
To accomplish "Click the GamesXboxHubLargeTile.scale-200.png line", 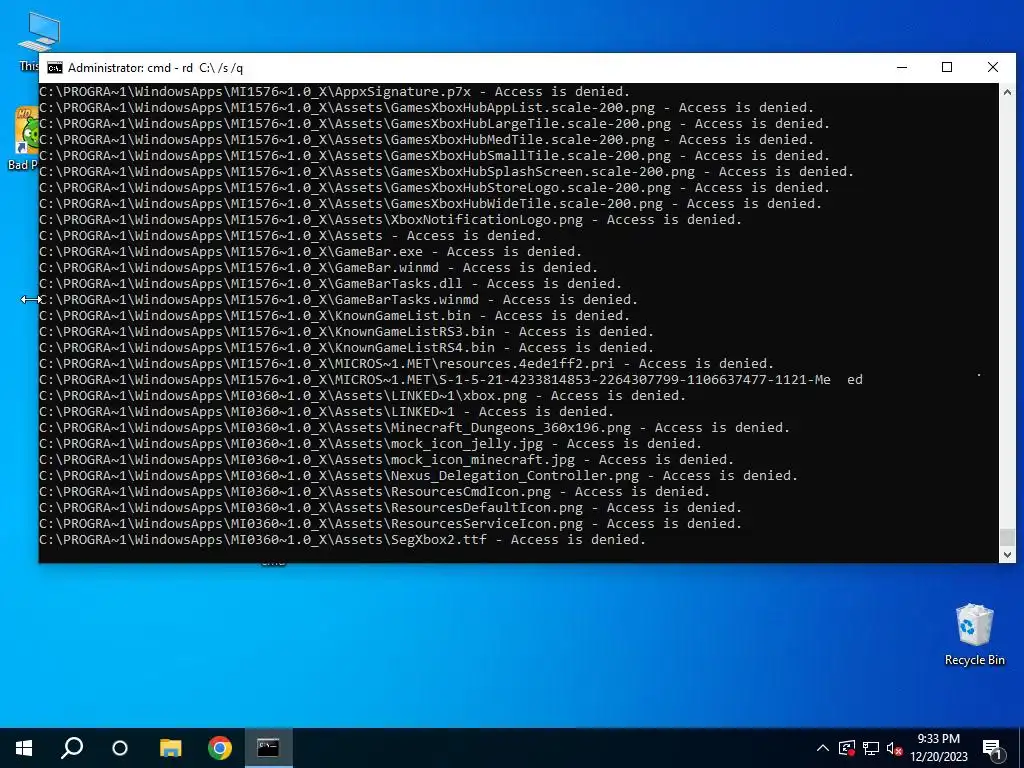I will click(x=434, y=123).
